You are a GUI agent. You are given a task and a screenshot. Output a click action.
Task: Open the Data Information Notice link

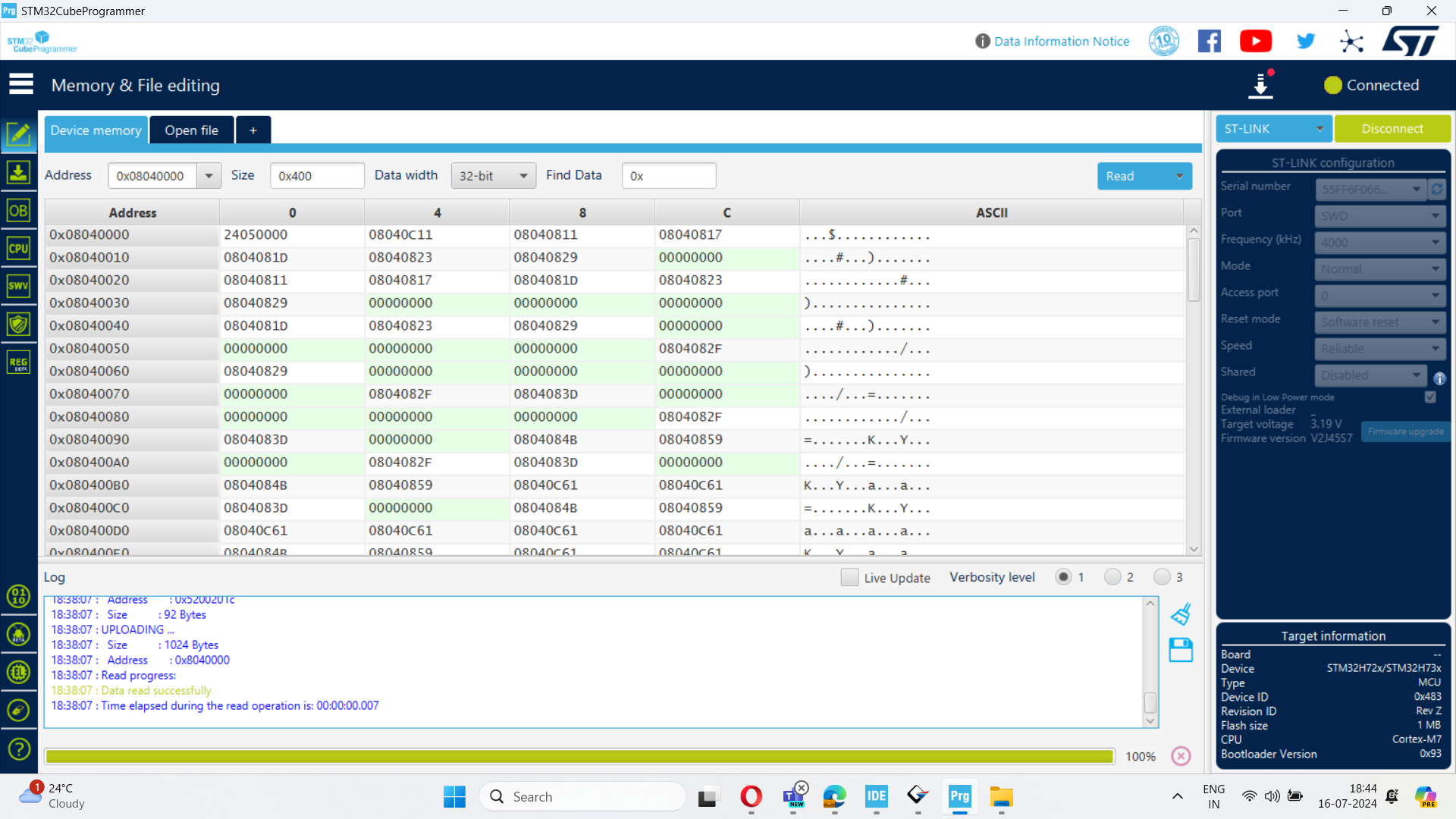[1061, 41]
